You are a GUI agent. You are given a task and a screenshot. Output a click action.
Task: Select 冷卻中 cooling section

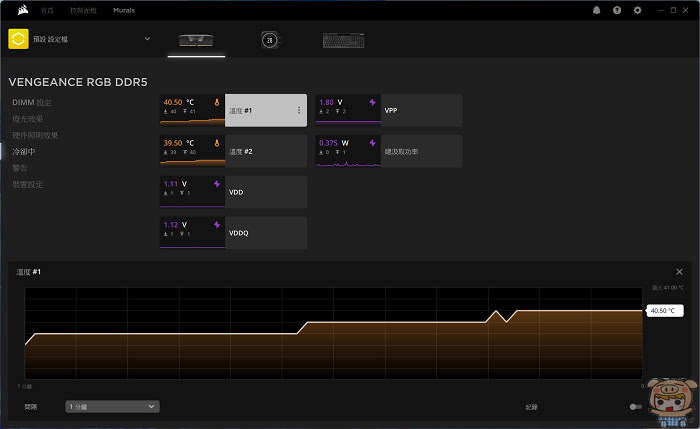coord(24,152)
